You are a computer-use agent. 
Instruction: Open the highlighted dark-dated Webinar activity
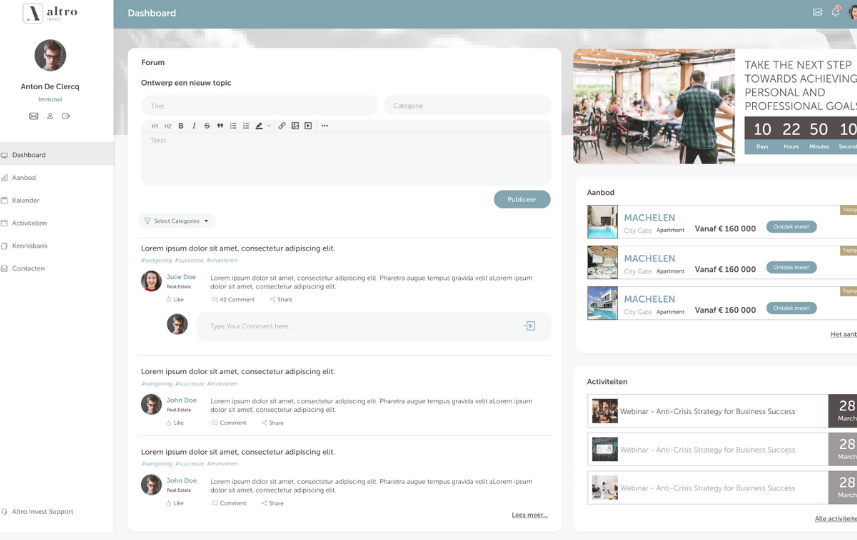722,411
